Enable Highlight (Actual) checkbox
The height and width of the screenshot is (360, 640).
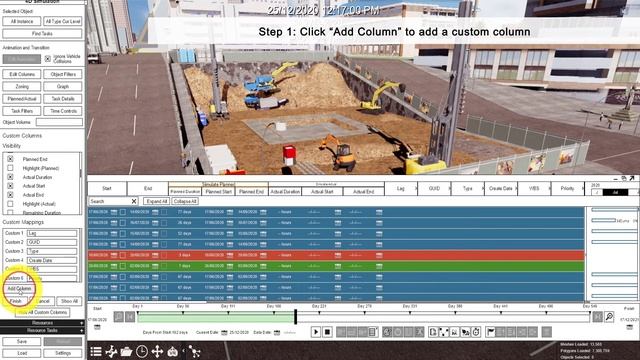pos(10,204)
